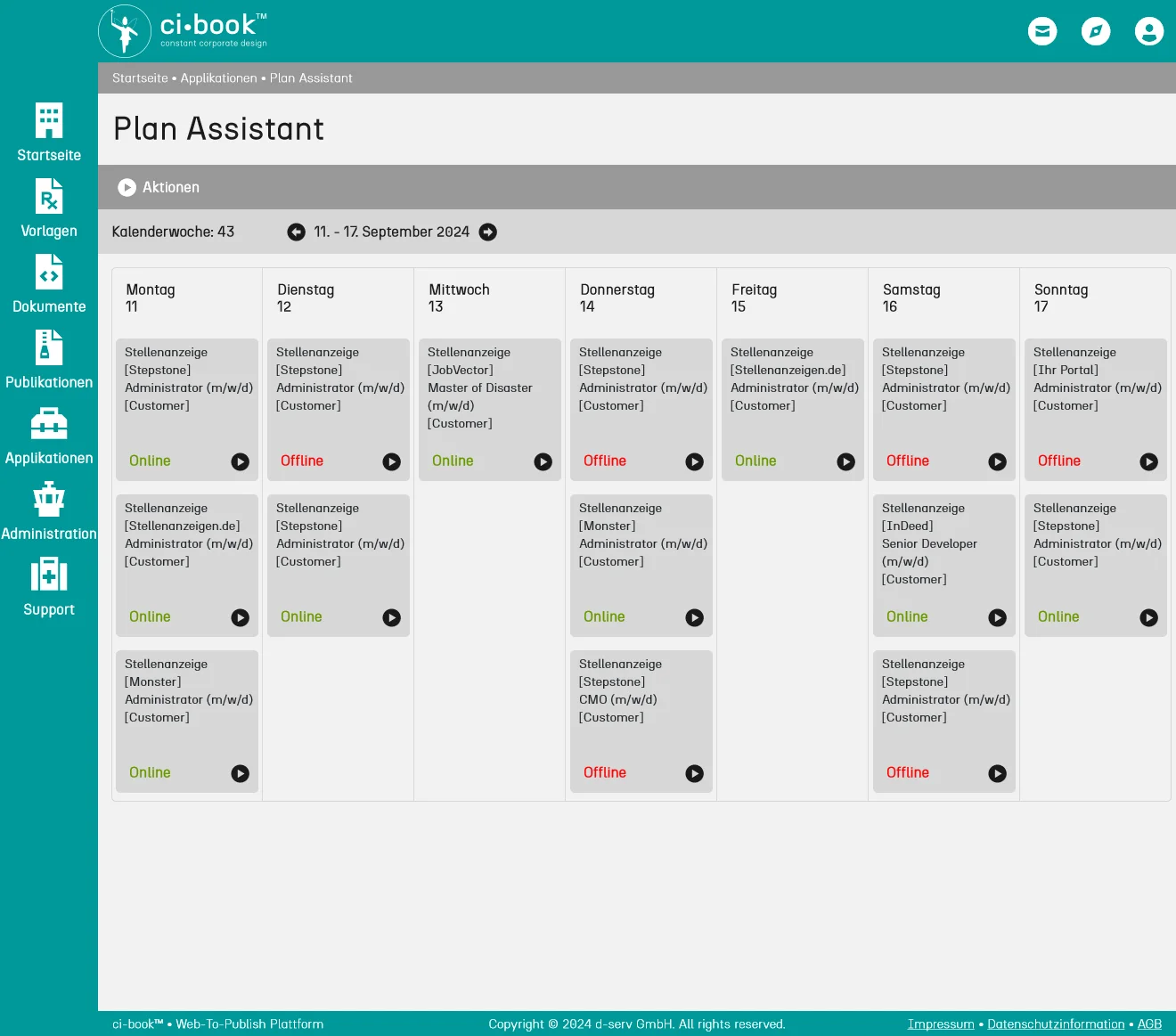Image resolution: width=1176 pixels, height=1036 pixels.
Task: Open actions for Samstag last Stepstone ad
Action: (998, 773)
